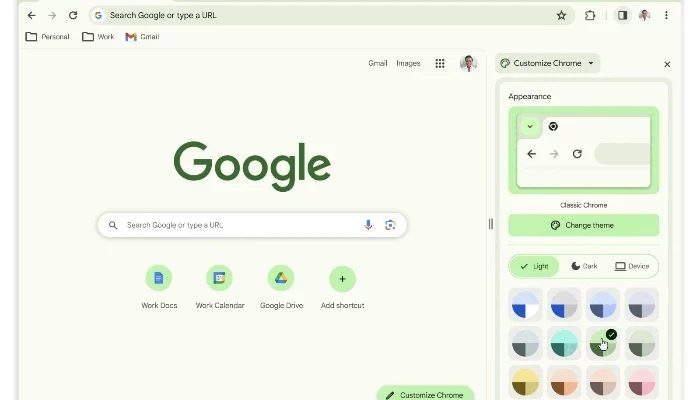Screen dimensions: 700x400
Task: Click the Google account avatar on the page
Action: pyautogui.click(x=468, y=63)
